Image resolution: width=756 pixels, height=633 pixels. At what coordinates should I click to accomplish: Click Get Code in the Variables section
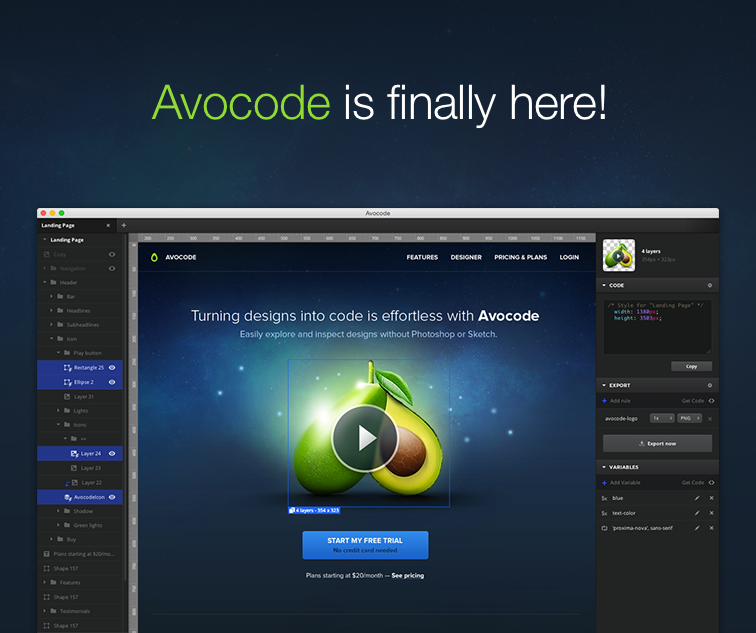[693, 483]
